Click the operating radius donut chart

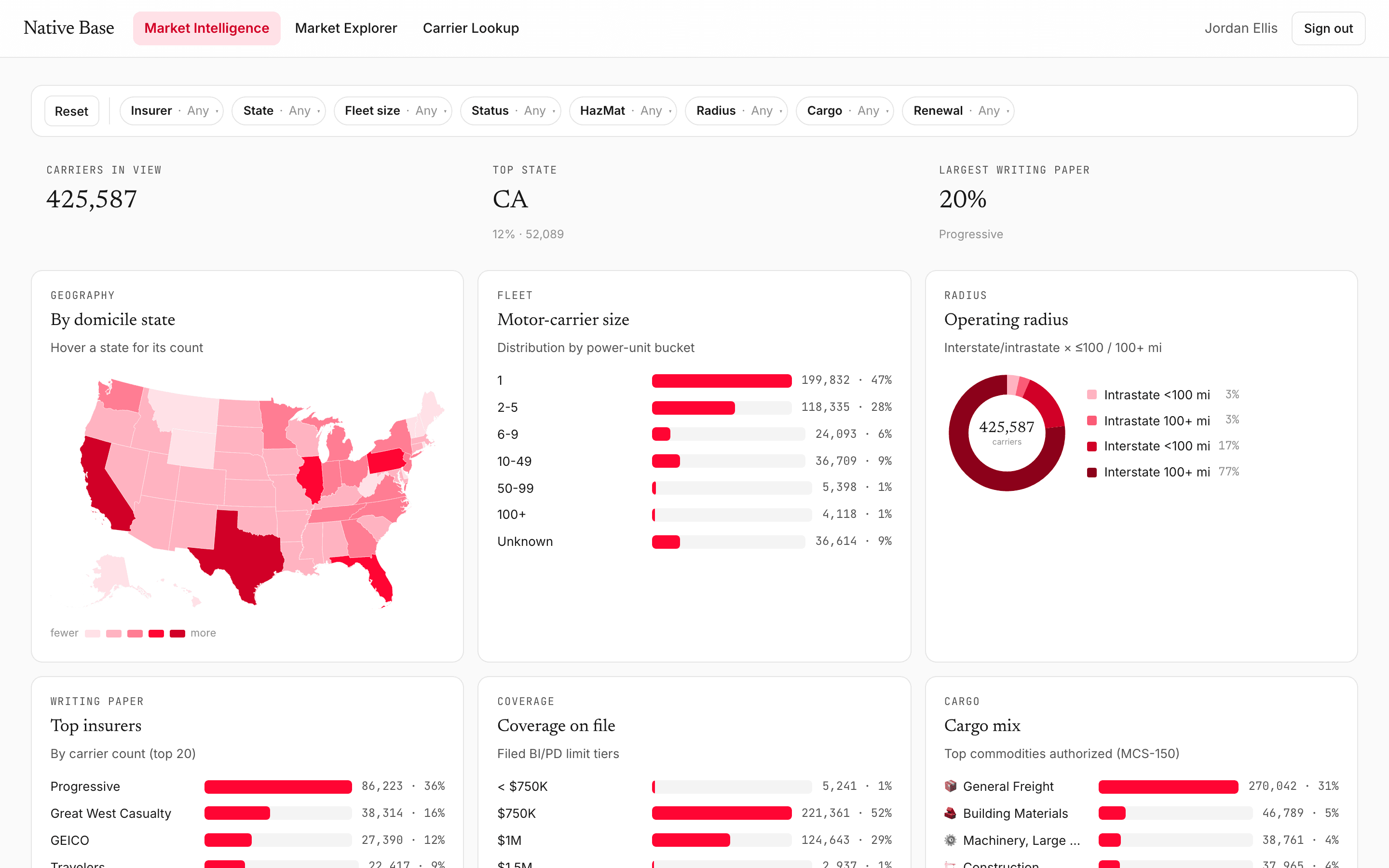pyautogui.click(x=1007, y=433)
